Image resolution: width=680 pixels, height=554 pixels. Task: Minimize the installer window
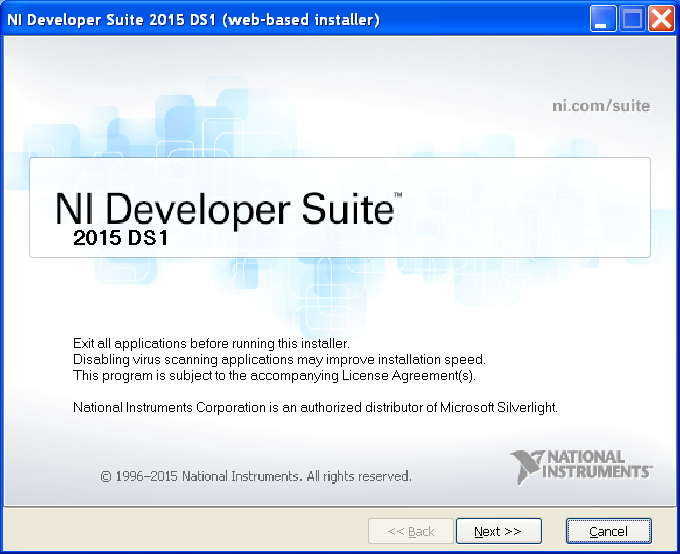point(603,19)
